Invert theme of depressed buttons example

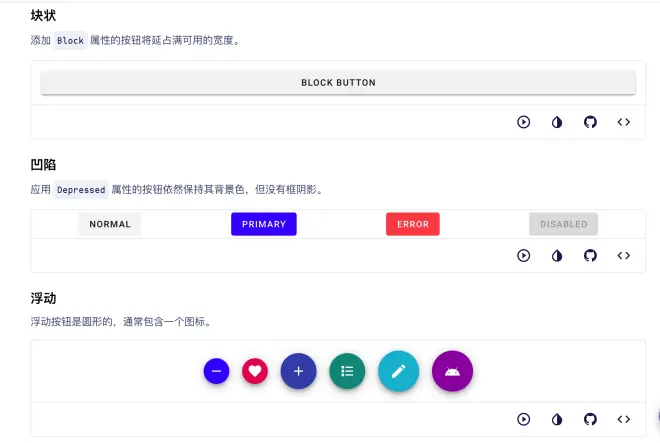[x=557, y=255]
